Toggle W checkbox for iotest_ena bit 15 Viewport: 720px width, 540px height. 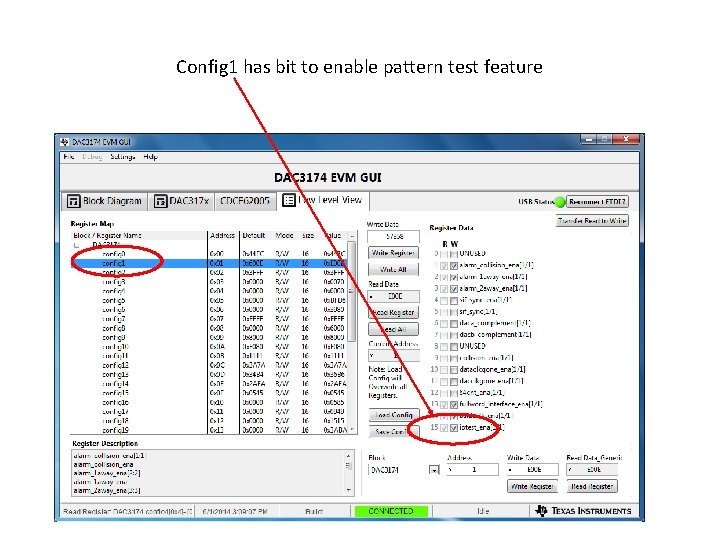454,428
